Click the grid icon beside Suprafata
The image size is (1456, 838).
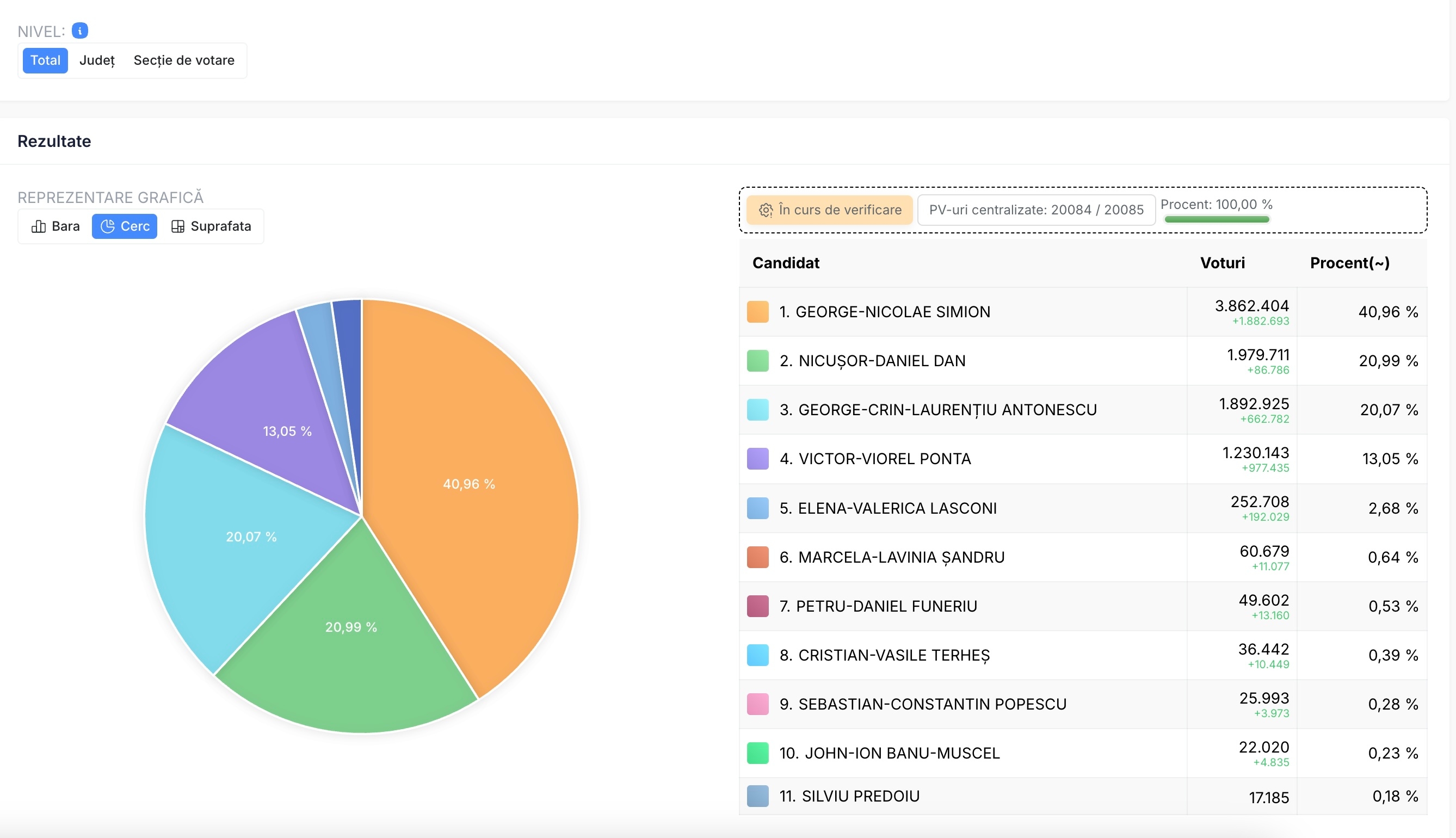[178, 226]
